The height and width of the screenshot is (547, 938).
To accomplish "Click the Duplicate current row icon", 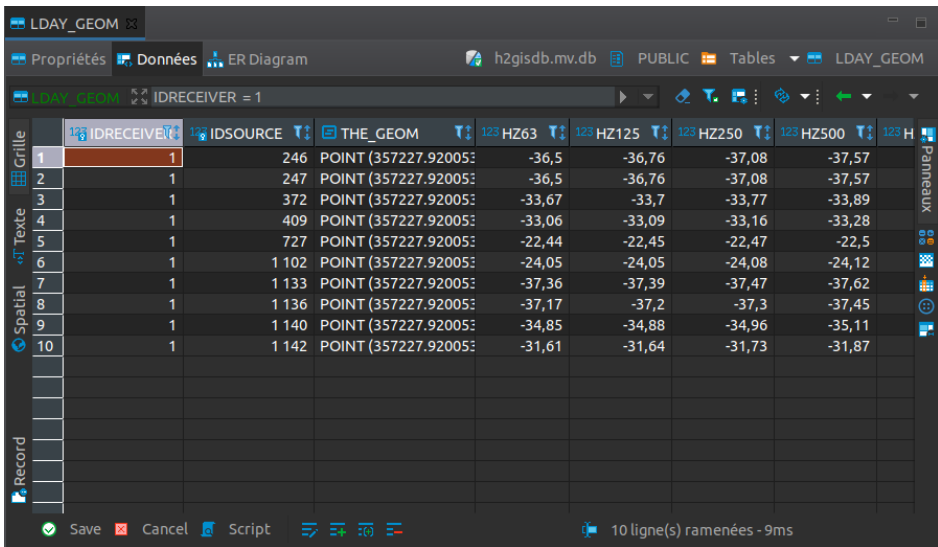I will [366, 530].
